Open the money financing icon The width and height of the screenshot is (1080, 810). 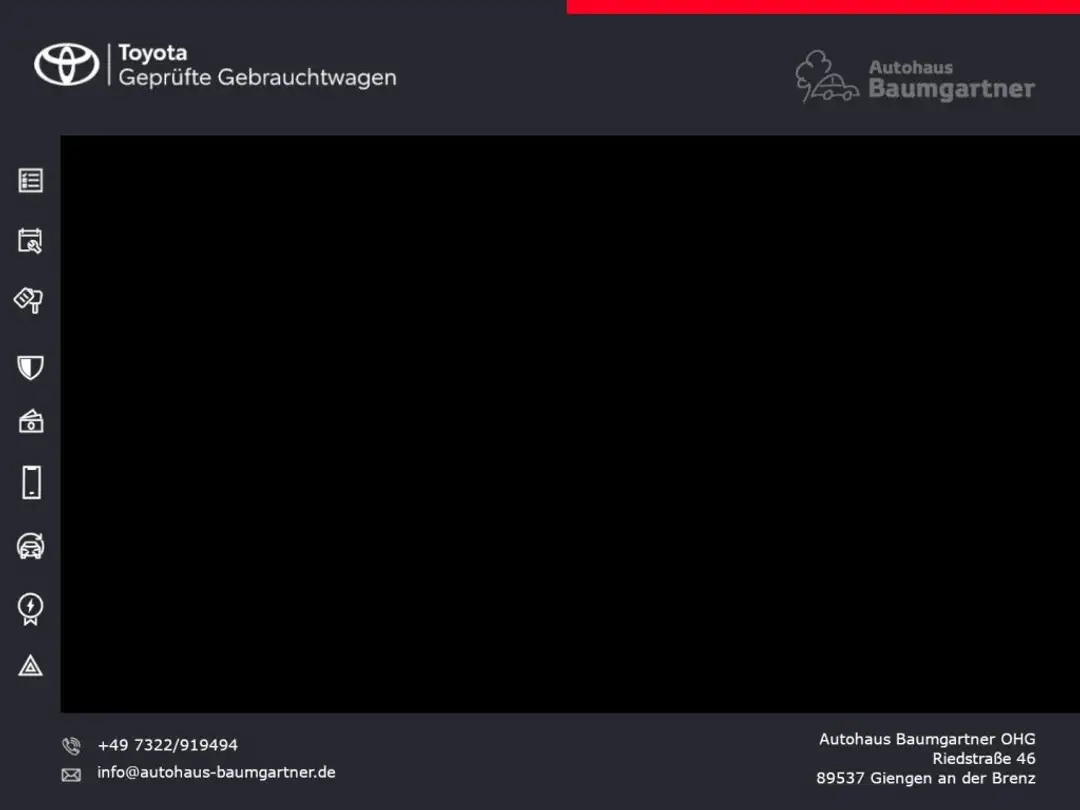pyautogui.click(x=31, y=421)
